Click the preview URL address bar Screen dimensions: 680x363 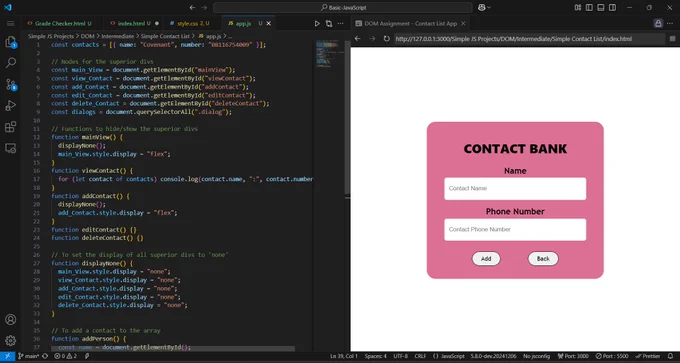coord(529,39)
